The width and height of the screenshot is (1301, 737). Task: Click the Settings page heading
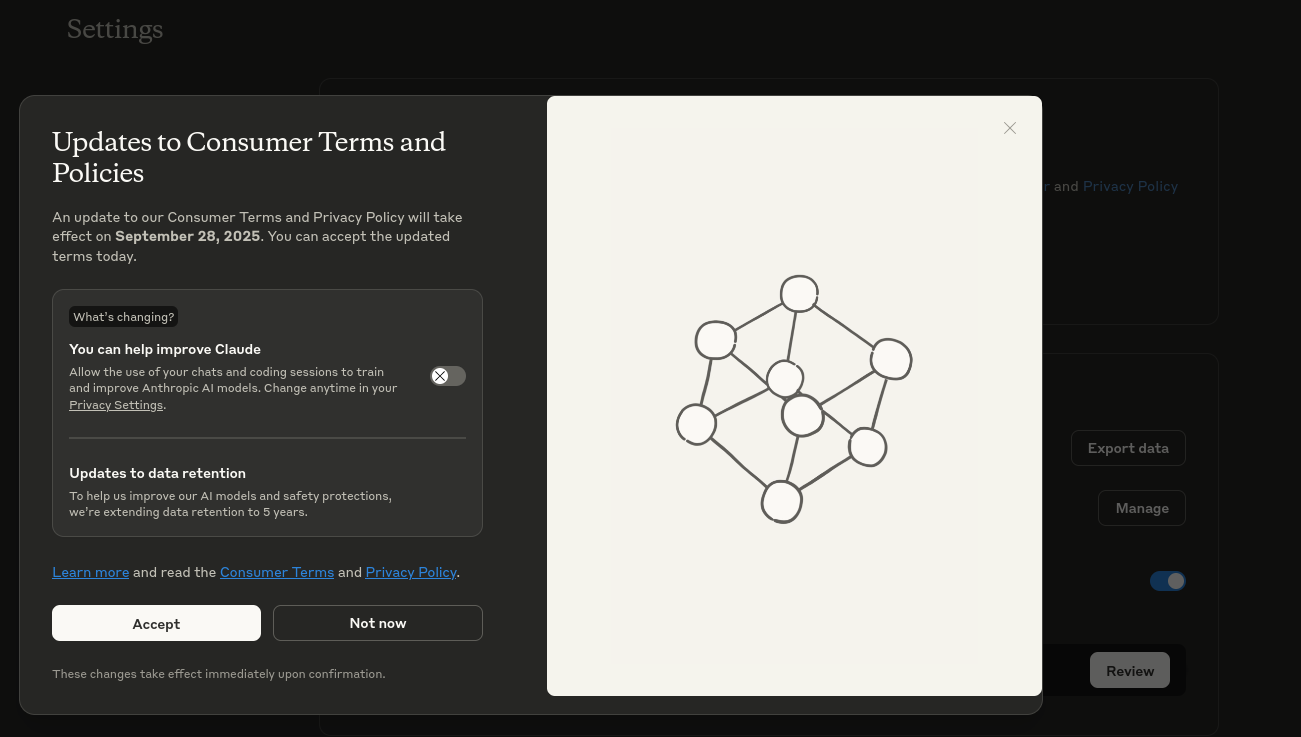pyautogui.click(x=115, y=30)
